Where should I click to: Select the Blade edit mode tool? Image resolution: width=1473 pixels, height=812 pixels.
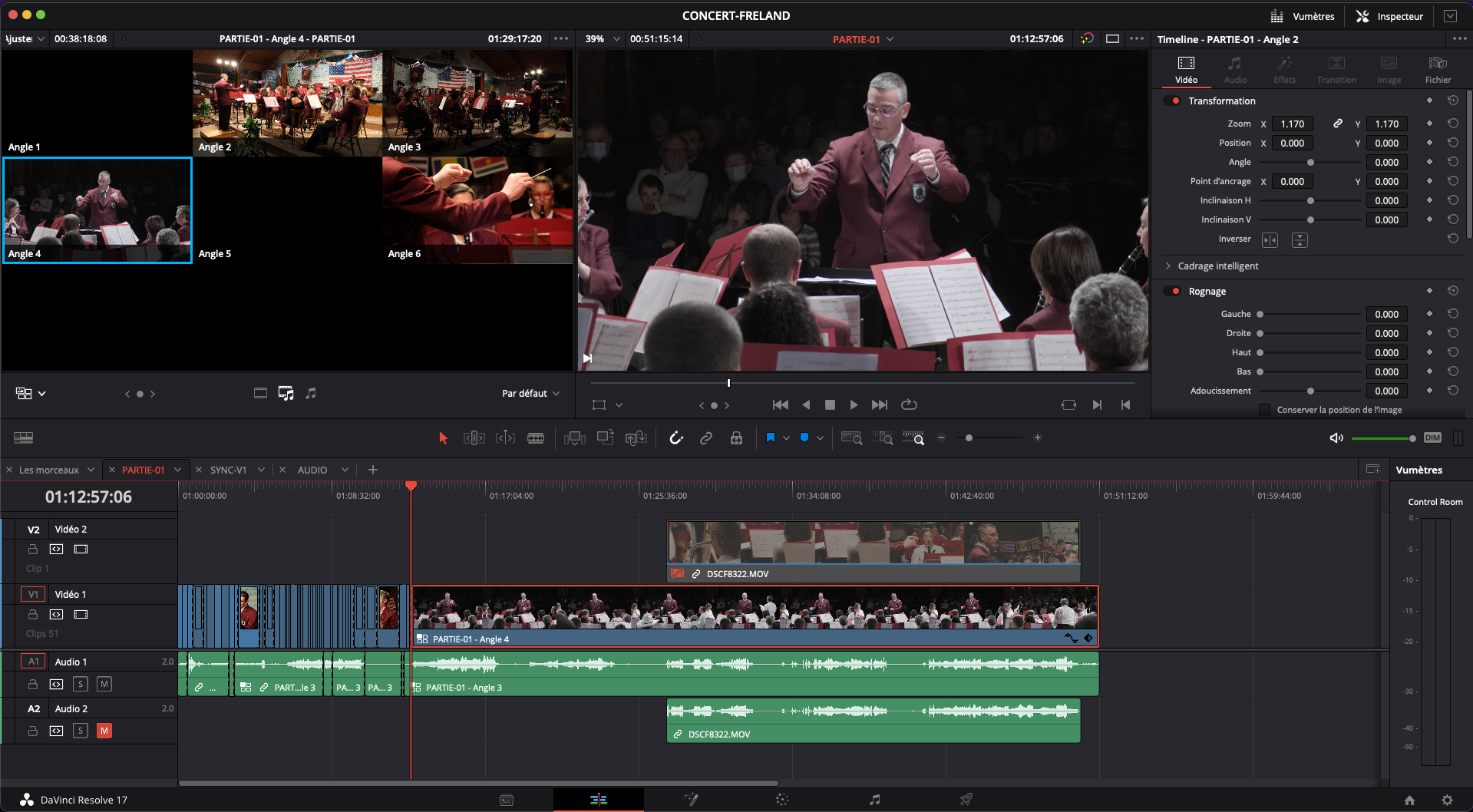[x=536, y=437]
